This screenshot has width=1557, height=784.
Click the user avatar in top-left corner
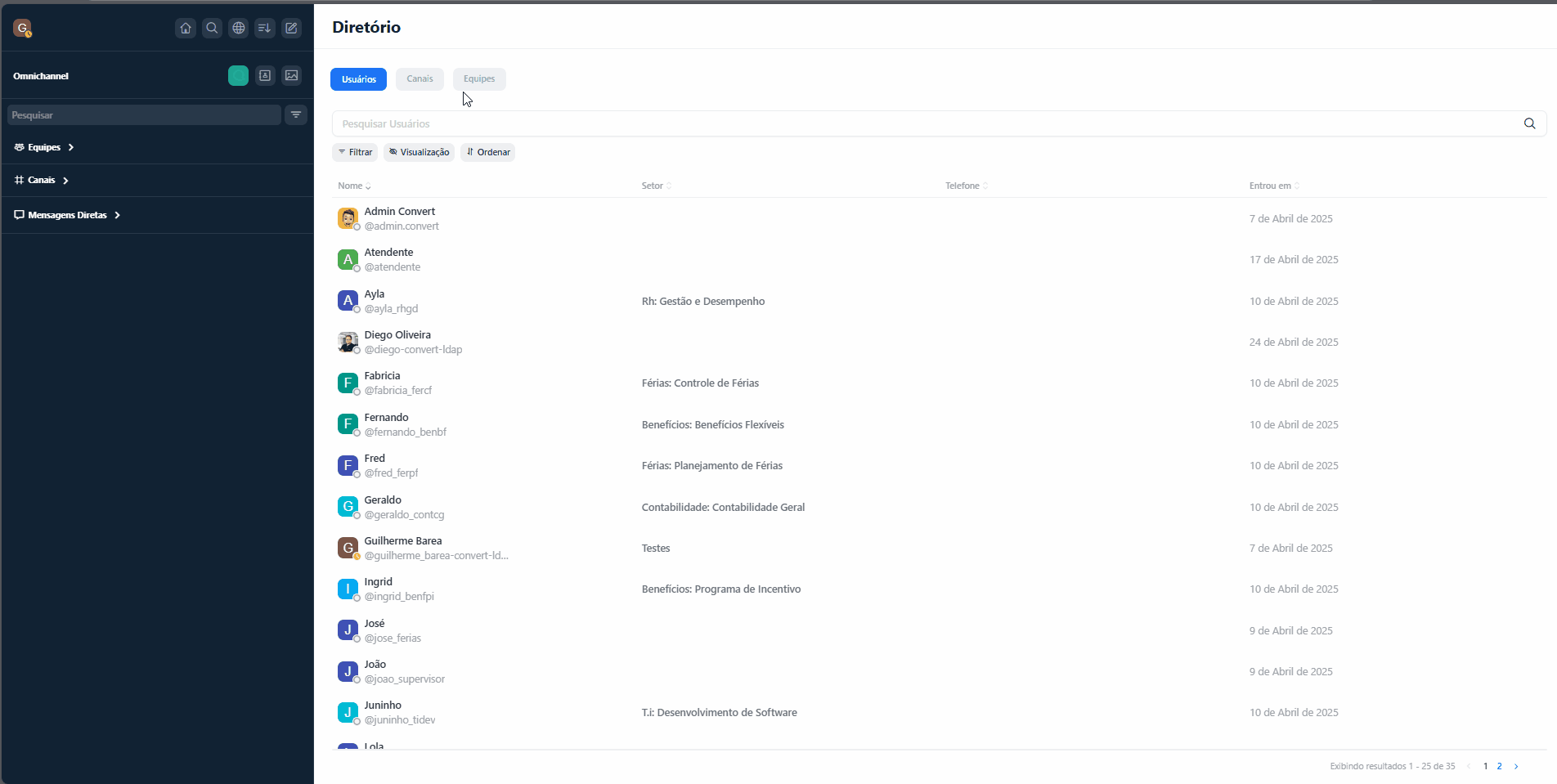[x=22, y=28]
